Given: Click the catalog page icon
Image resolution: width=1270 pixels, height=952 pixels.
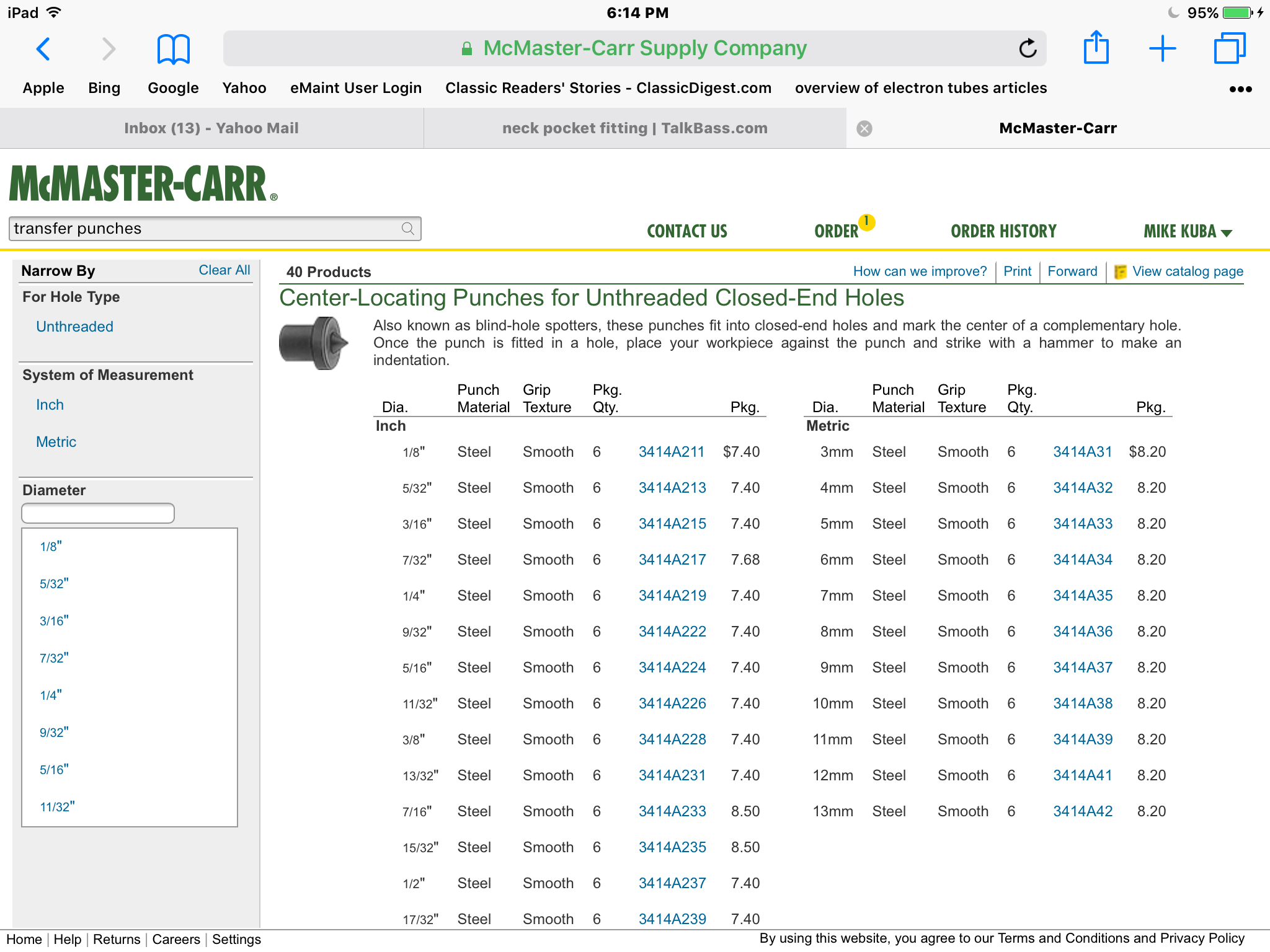Looking at the screenshot, I should pos(1120,271).
